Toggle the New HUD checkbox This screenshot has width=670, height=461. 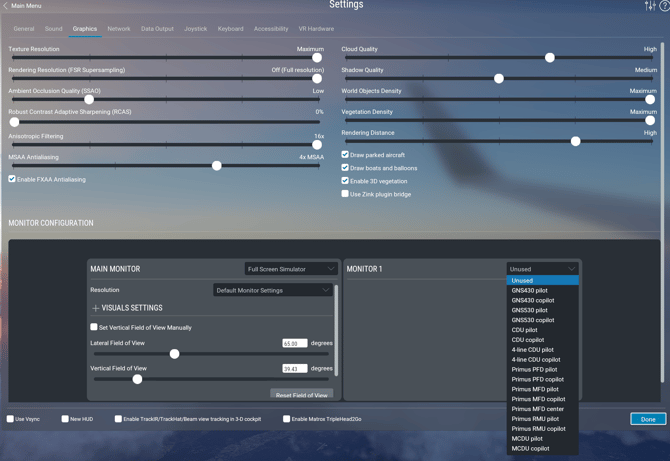[x=65, y=419]
